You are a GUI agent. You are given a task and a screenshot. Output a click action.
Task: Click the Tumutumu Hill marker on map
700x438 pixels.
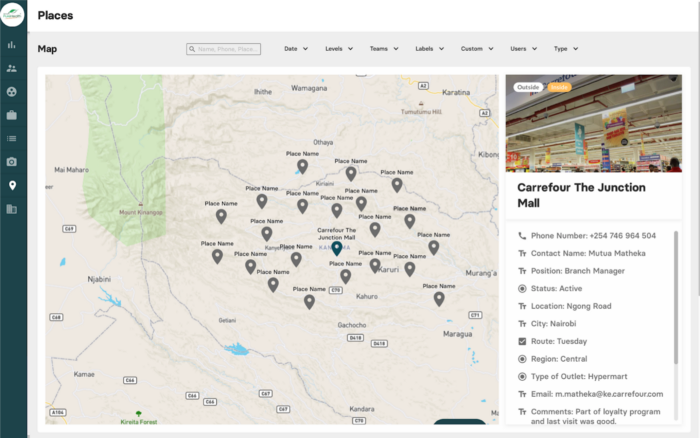pyautogui.click(x=421, y=104)
